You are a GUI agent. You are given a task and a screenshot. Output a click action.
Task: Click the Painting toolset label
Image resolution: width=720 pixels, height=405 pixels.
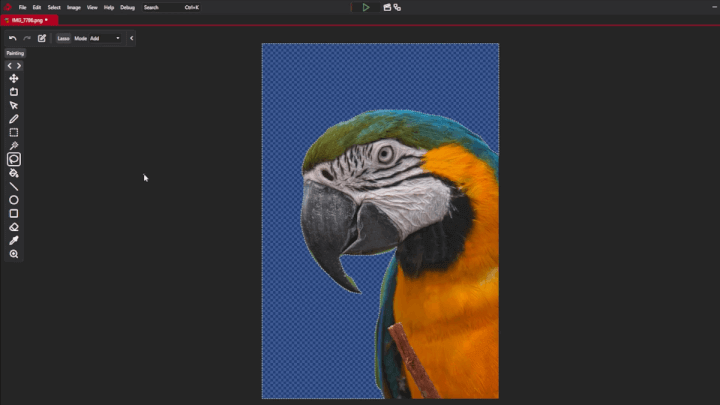tap(15, 53)
